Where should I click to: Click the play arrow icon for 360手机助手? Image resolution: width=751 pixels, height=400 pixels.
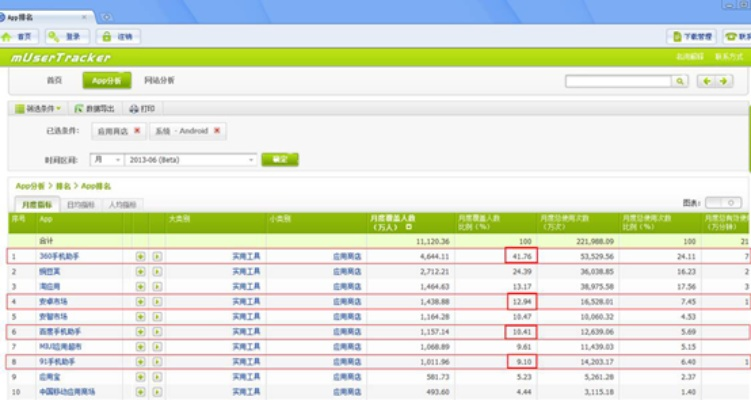157,257
